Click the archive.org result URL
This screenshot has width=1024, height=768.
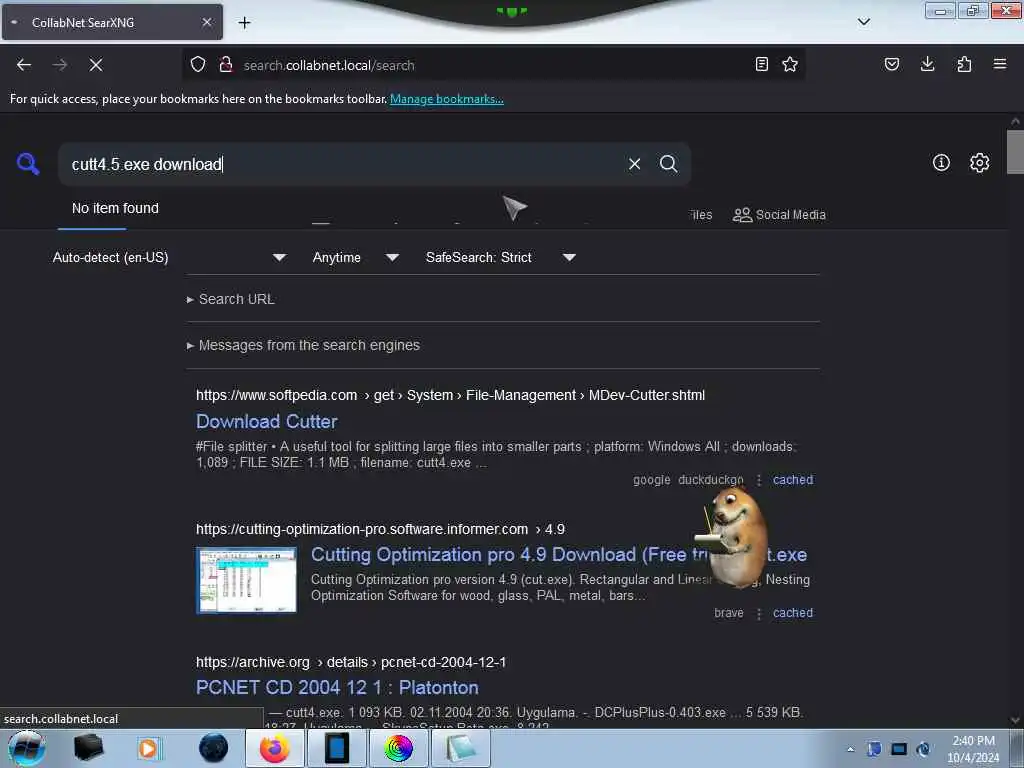351,662
